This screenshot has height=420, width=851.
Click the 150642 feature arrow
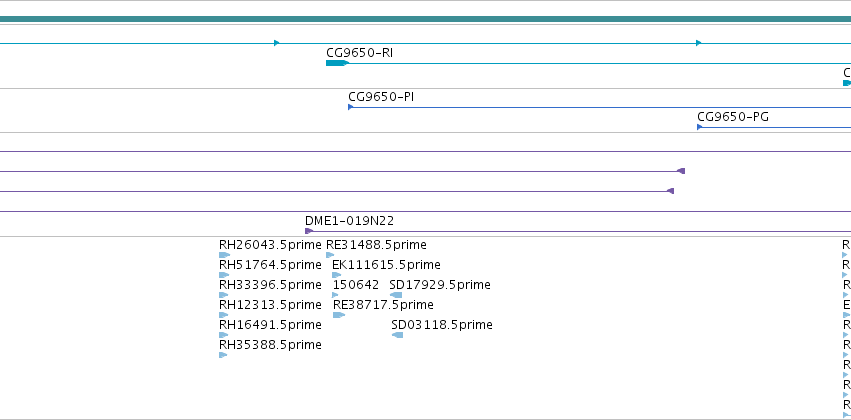click(x=335, y=295)
